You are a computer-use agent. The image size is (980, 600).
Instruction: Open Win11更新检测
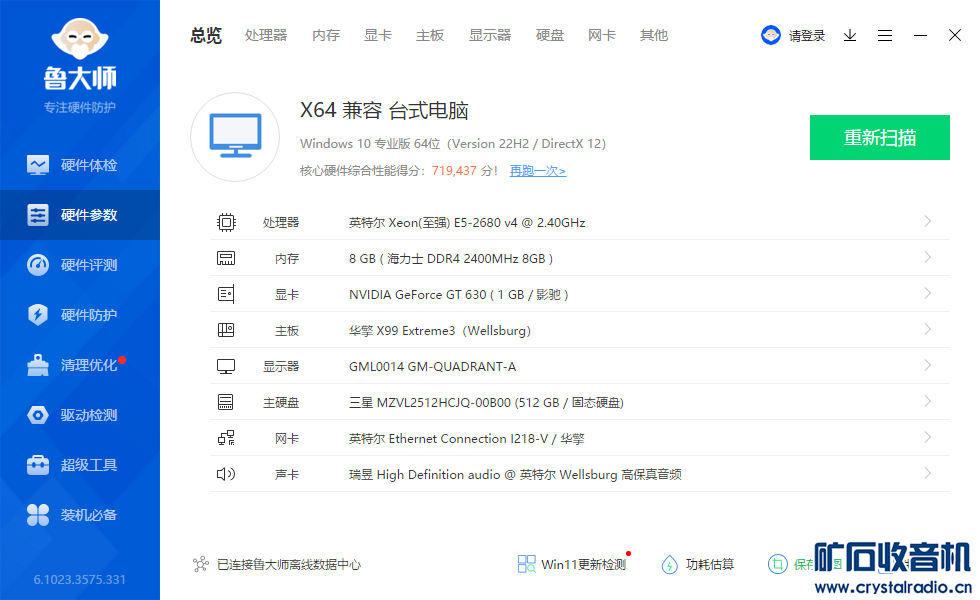tap(572, 564)
